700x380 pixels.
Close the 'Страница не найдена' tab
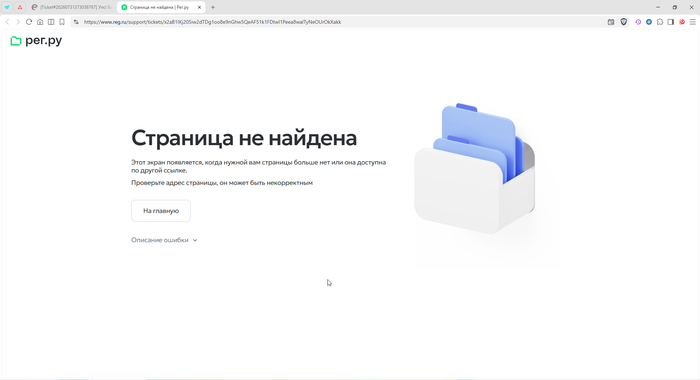[199, 7]
